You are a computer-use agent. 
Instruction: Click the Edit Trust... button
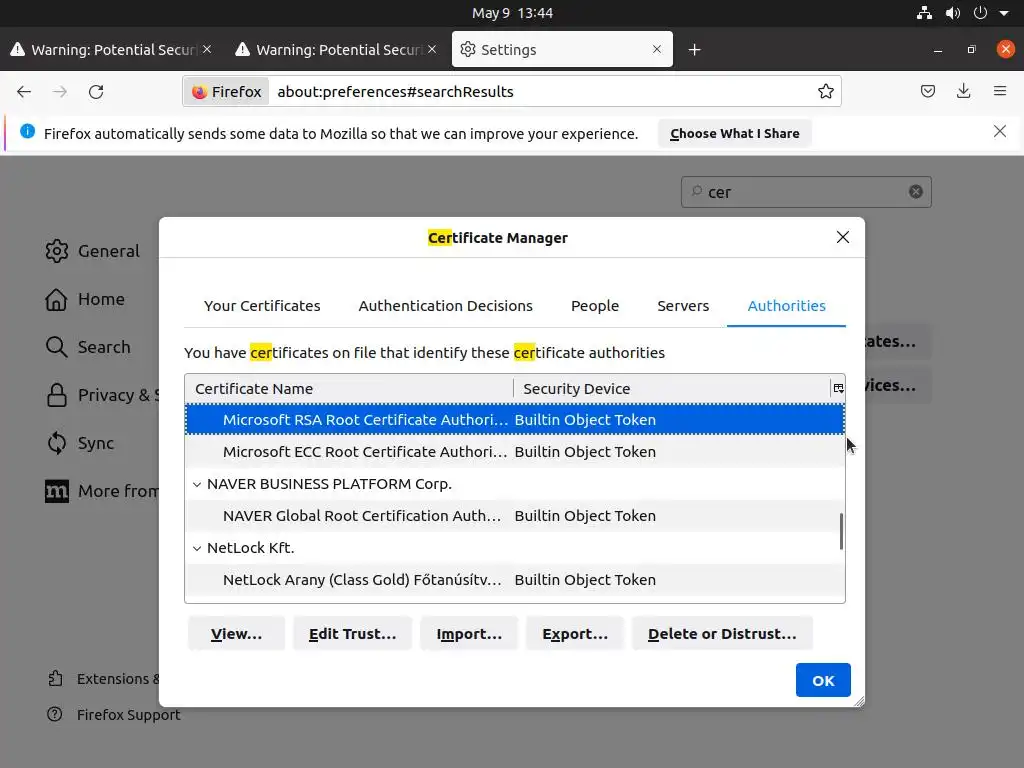click(352, 633)
